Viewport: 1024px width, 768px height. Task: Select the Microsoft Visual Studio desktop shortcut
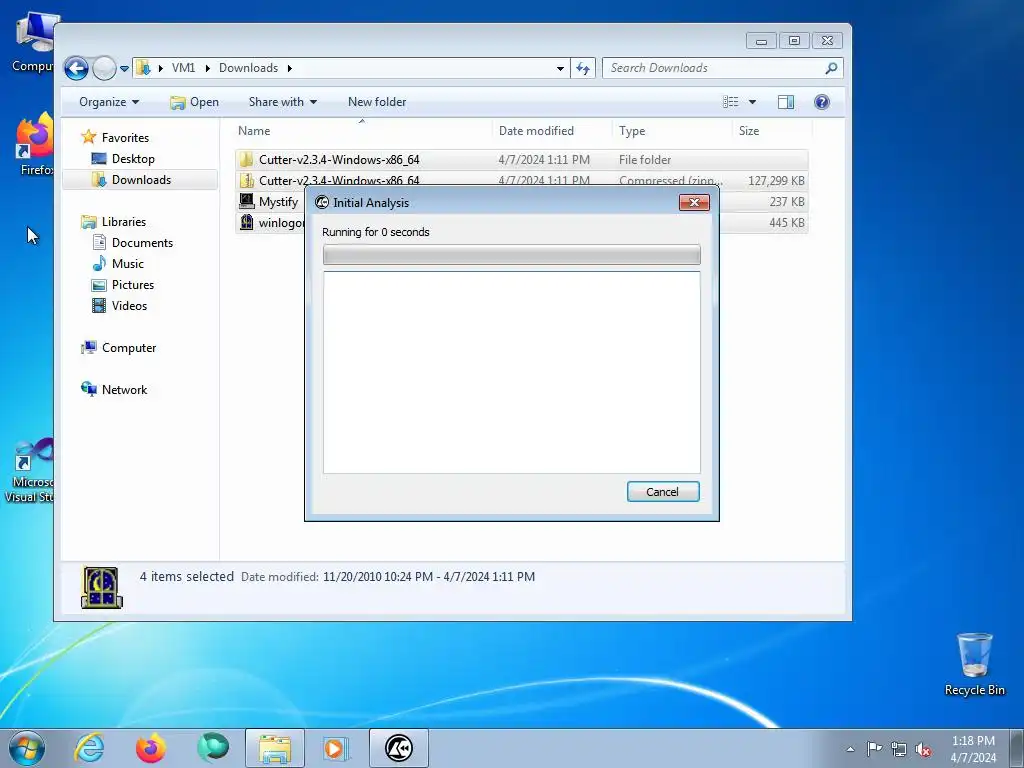coord(29,472)
